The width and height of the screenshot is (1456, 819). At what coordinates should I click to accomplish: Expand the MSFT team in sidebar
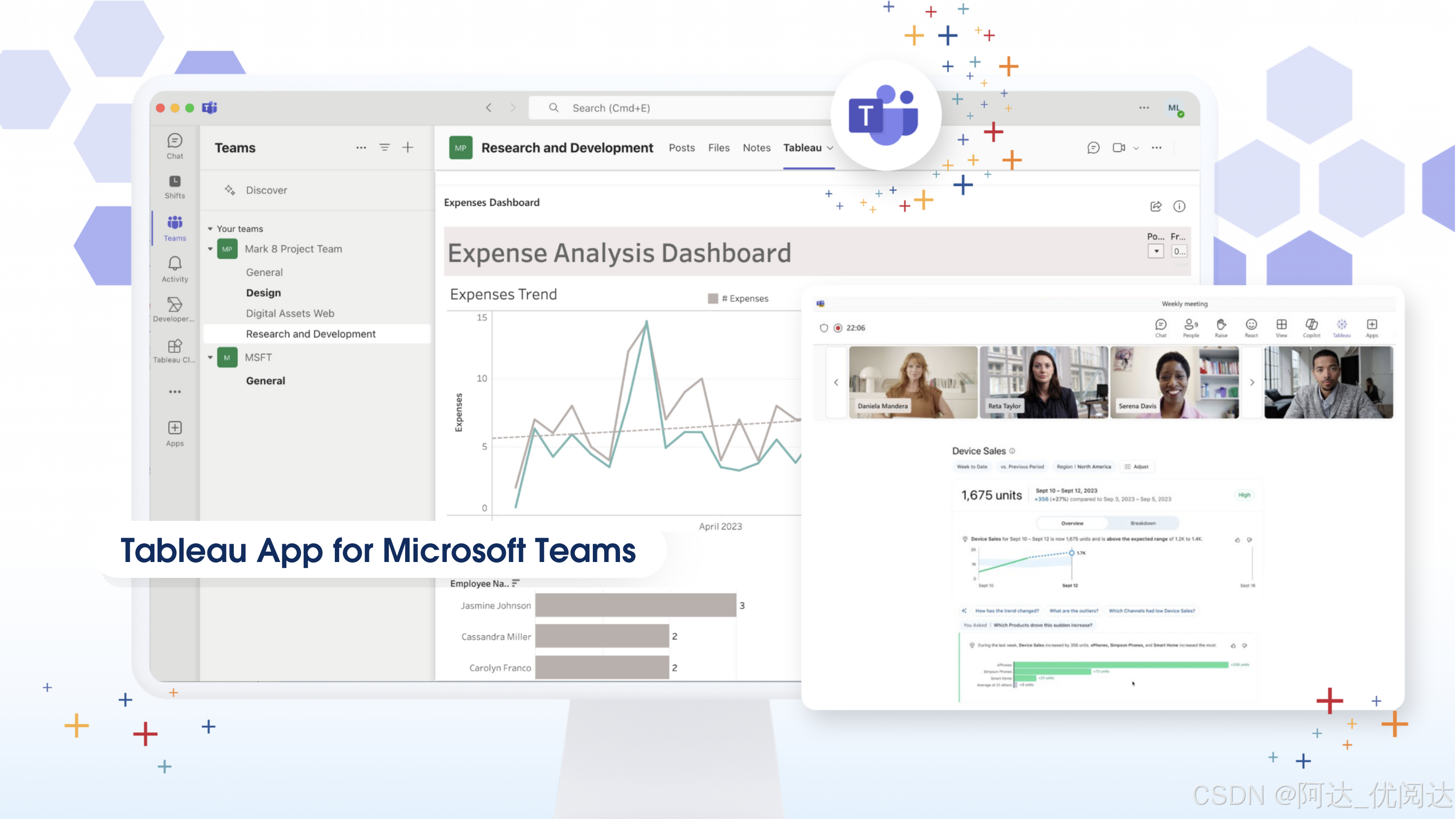[x=211, y=357]
